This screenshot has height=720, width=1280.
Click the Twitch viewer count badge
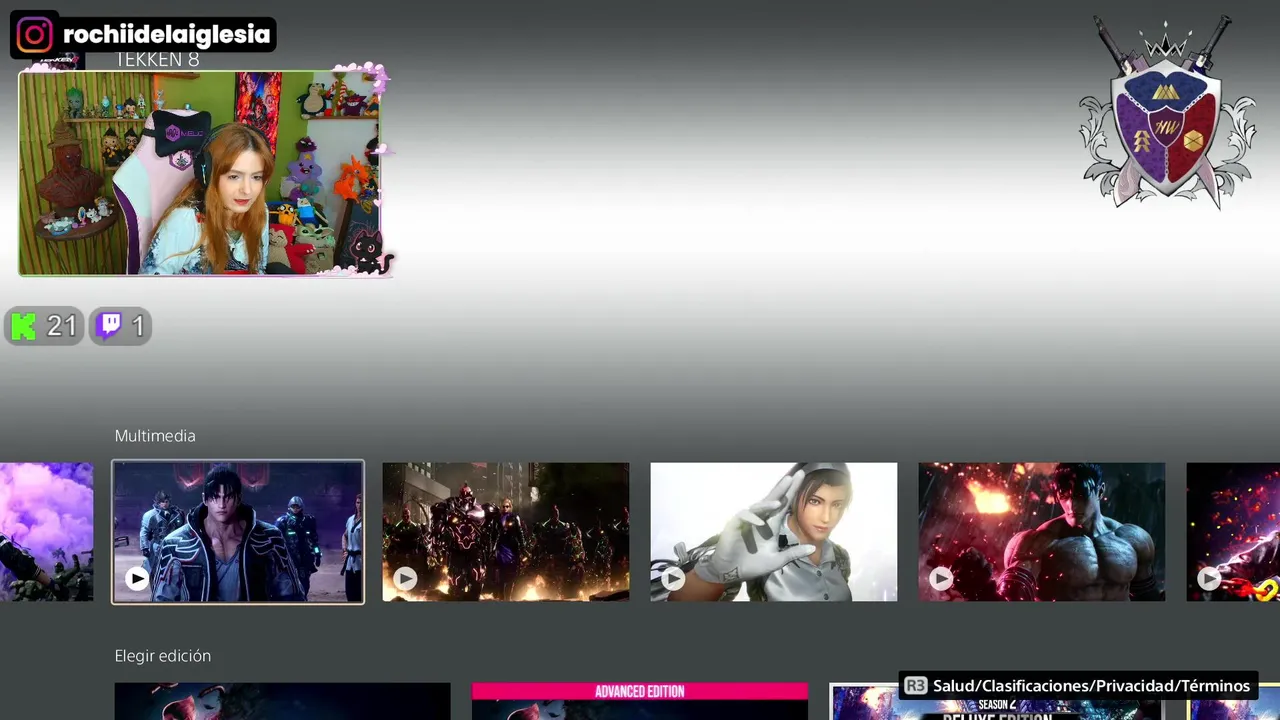pos(121,326)
